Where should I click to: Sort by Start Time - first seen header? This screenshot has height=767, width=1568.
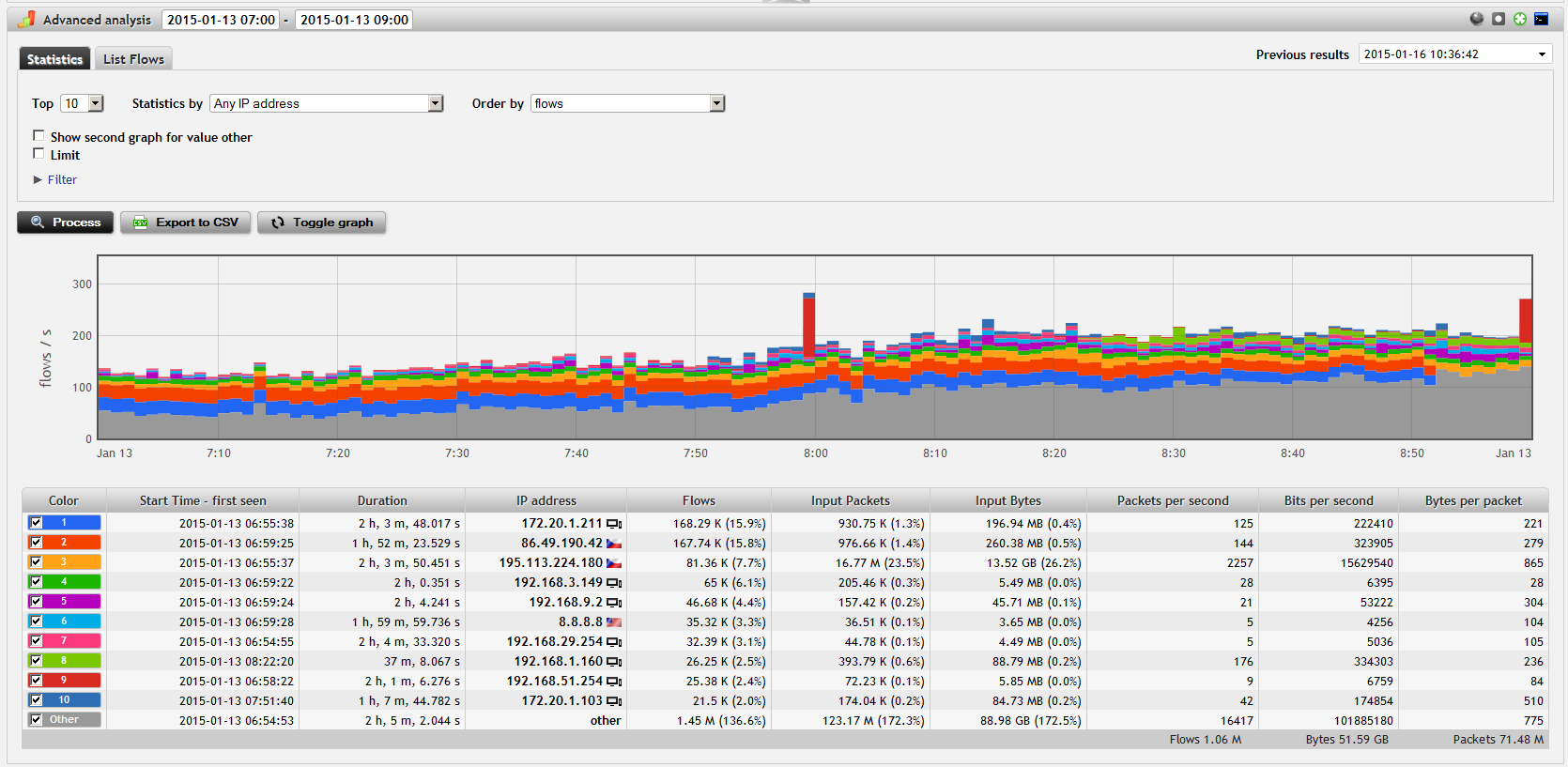pos(203,500)
